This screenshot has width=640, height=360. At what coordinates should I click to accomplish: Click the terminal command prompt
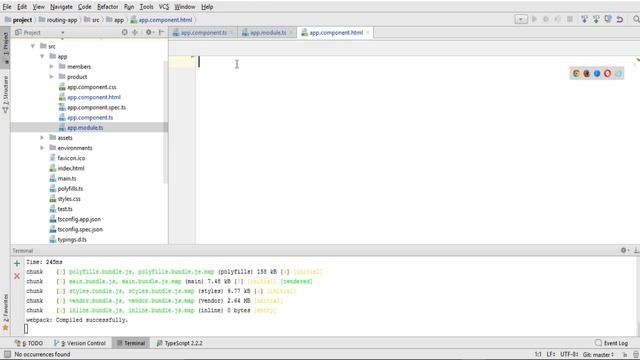(x=26, y=329)
